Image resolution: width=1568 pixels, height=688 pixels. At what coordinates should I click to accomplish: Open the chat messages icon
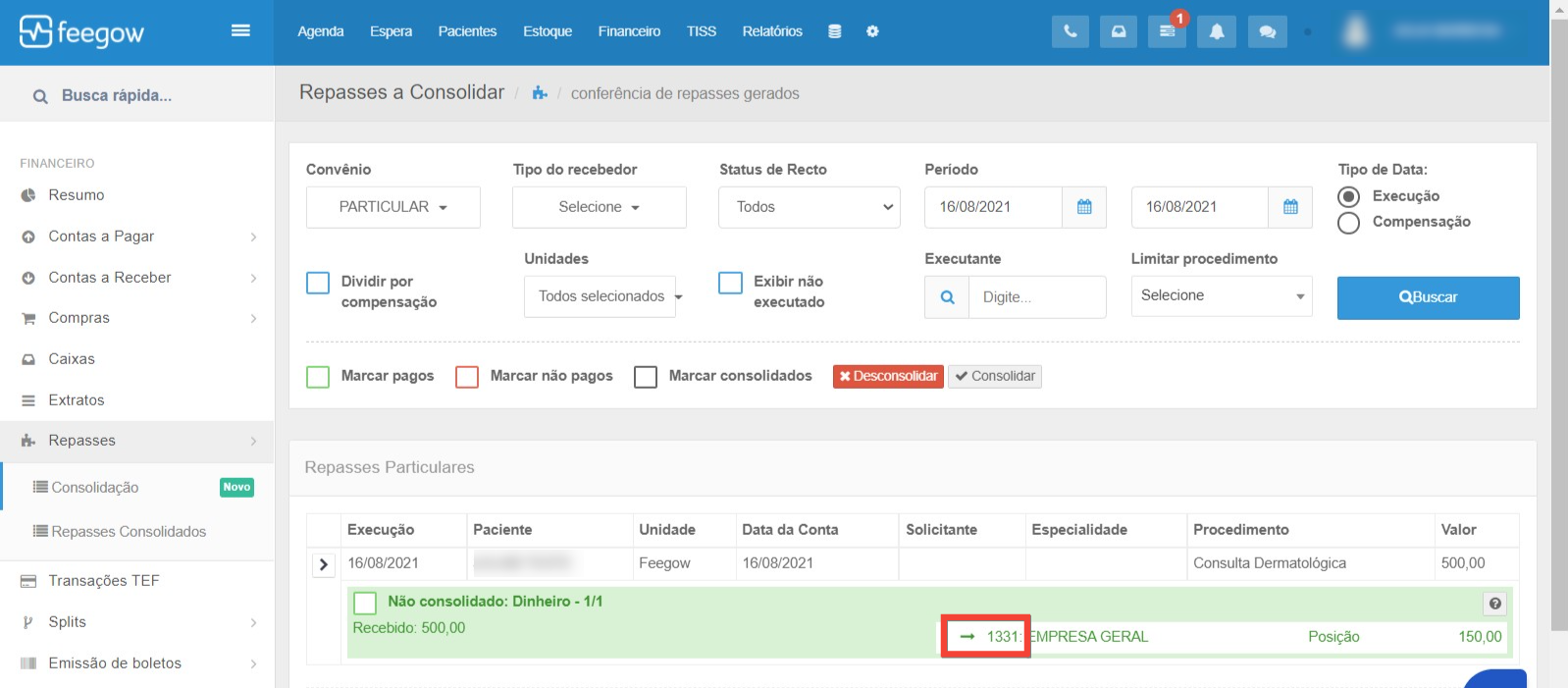(x=1267, y=31)
